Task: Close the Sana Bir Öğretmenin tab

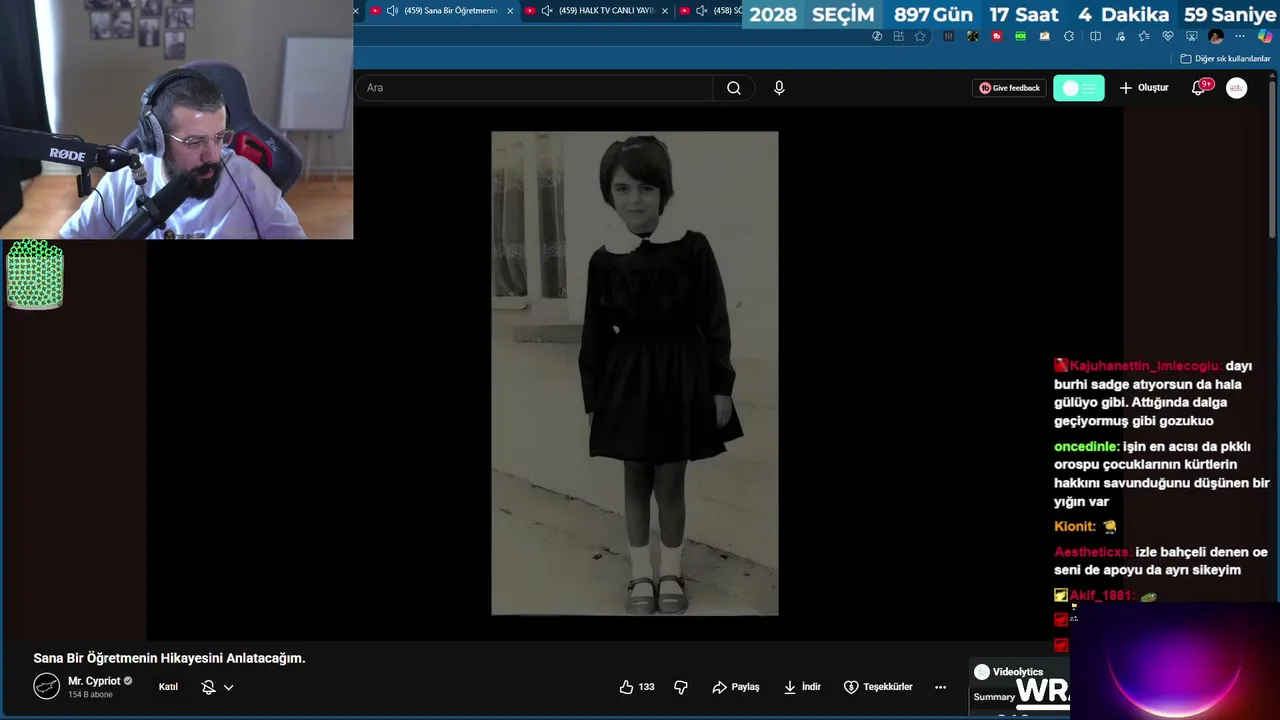Action: point(510,11)
